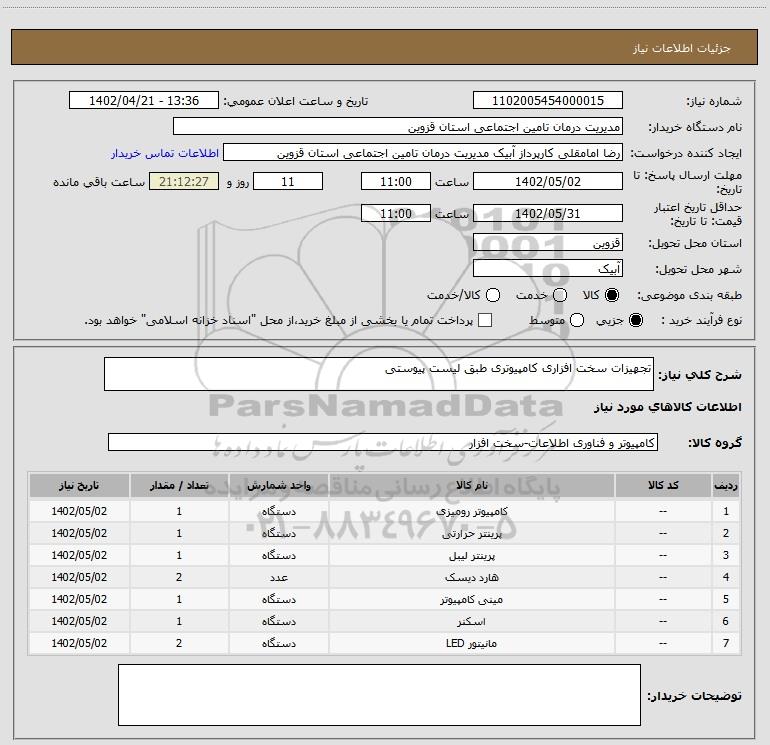
Task: Click the واحد شمارش column header
Action: click(278, 486)
